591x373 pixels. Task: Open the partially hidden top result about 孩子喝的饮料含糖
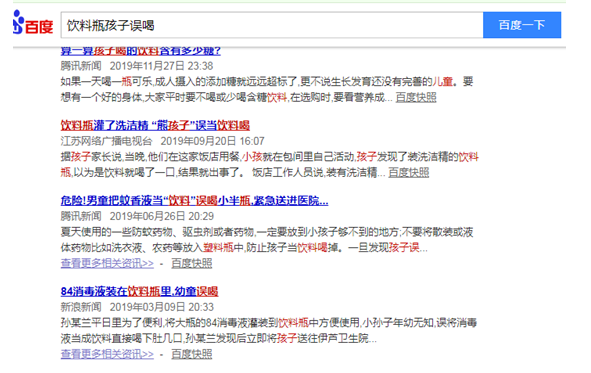141,51
